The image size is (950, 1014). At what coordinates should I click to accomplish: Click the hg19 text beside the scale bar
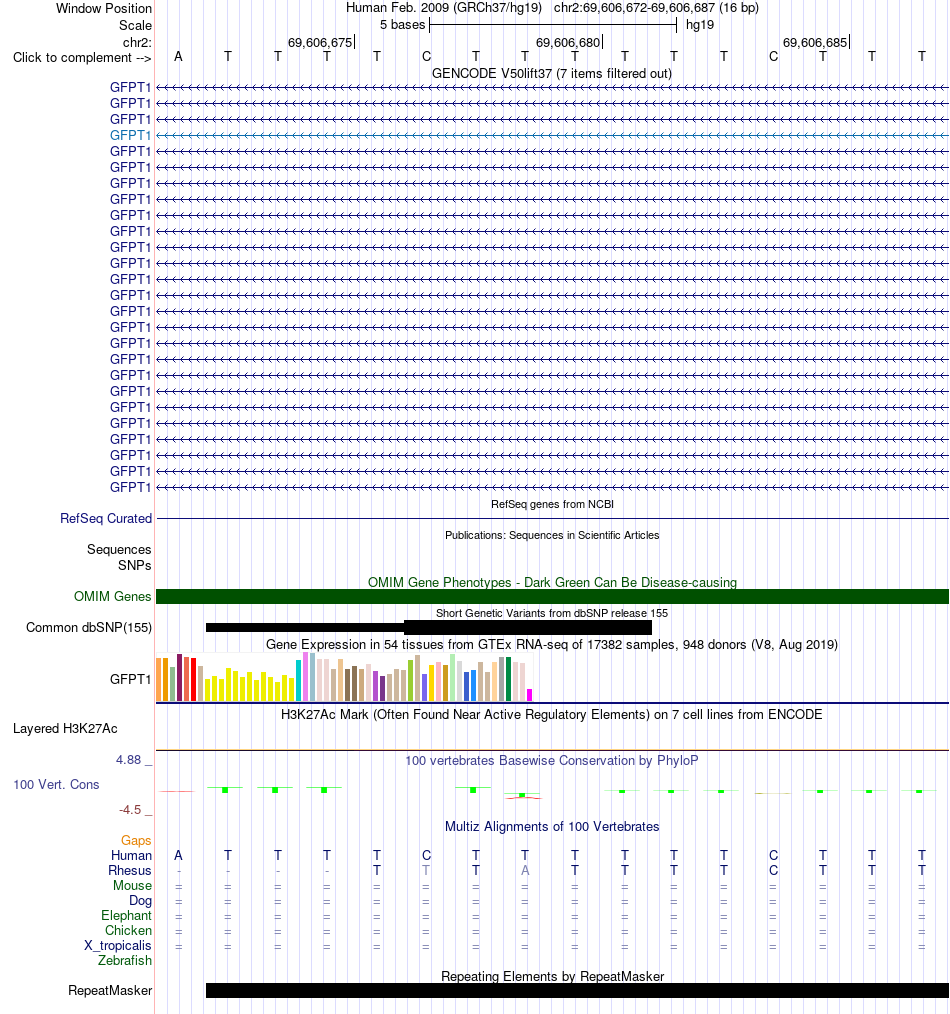click(x=700, y=25)
